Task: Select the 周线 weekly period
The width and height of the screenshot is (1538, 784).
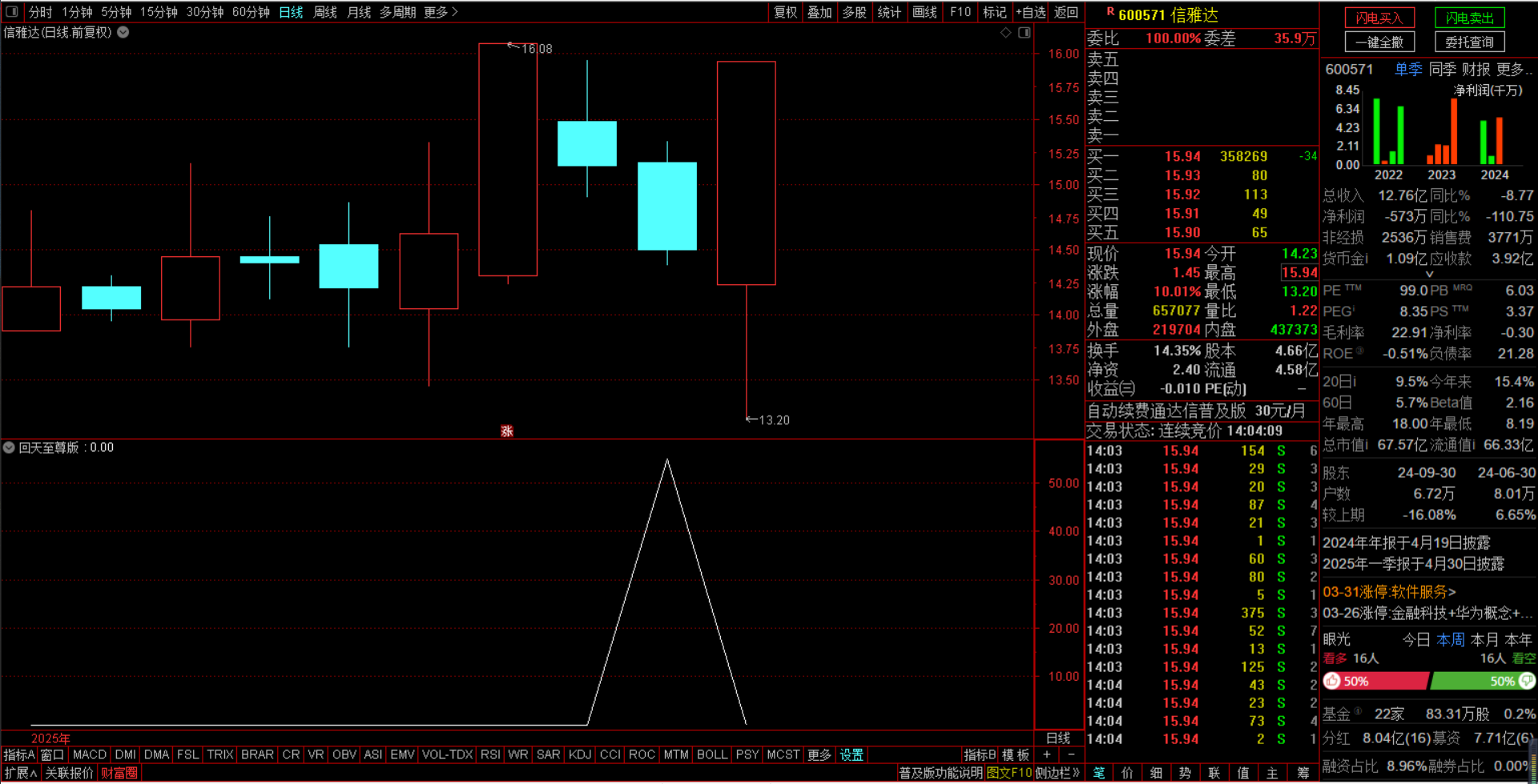Action: [325, 12]
